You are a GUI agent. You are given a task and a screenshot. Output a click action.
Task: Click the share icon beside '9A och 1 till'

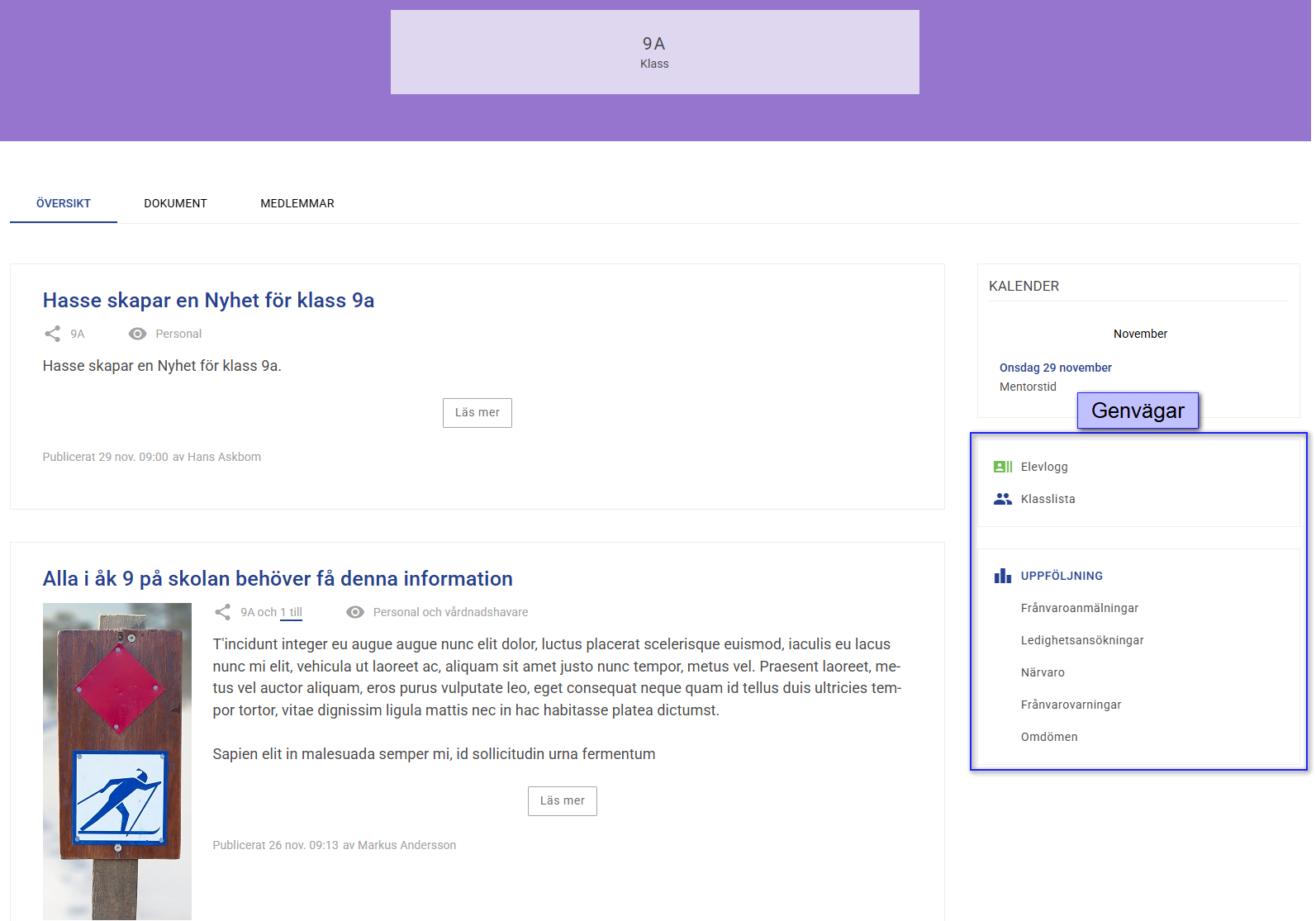point(223,612)
